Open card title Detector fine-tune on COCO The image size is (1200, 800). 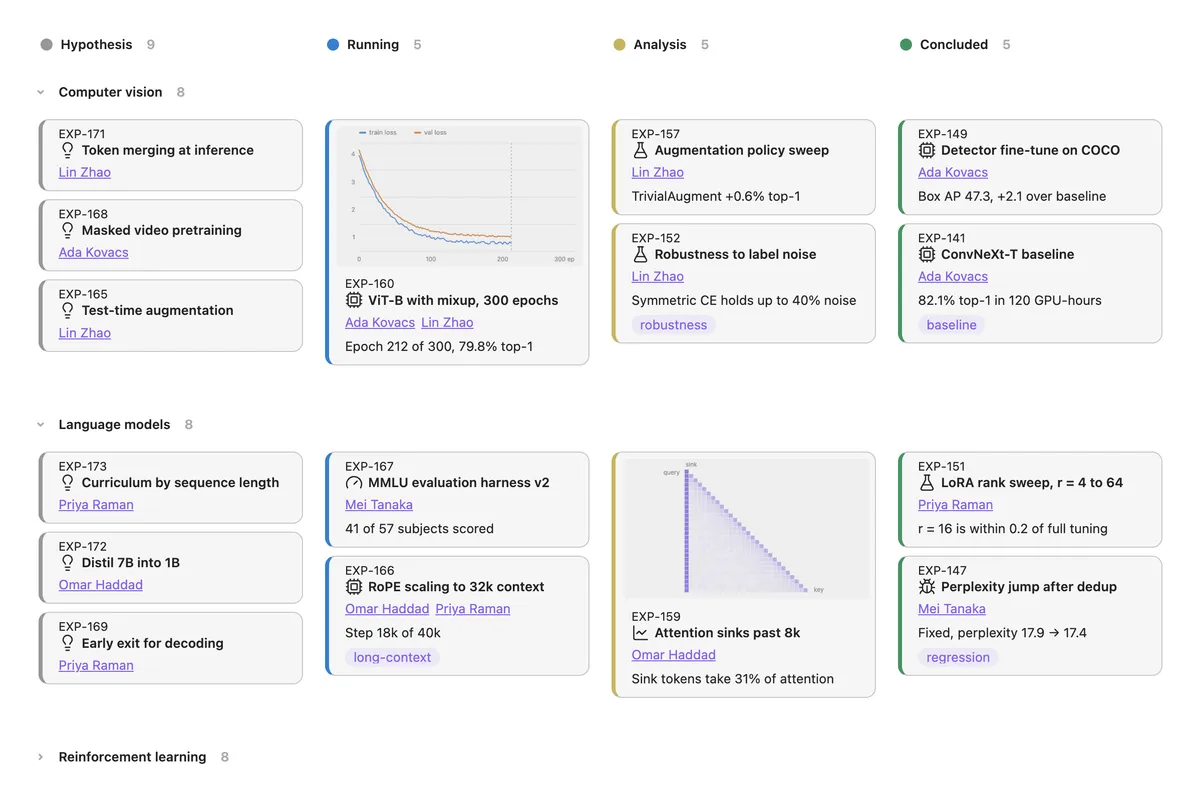1030,150
